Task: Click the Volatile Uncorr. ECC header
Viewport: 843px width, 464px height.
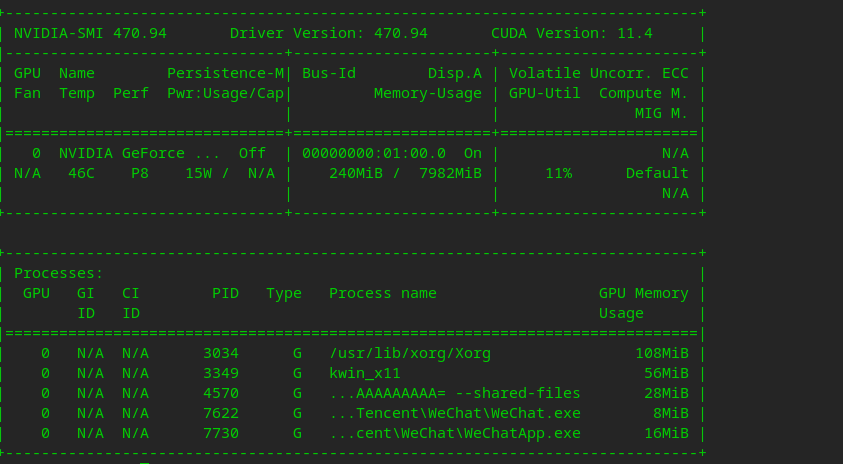Action: coord(598,73)
